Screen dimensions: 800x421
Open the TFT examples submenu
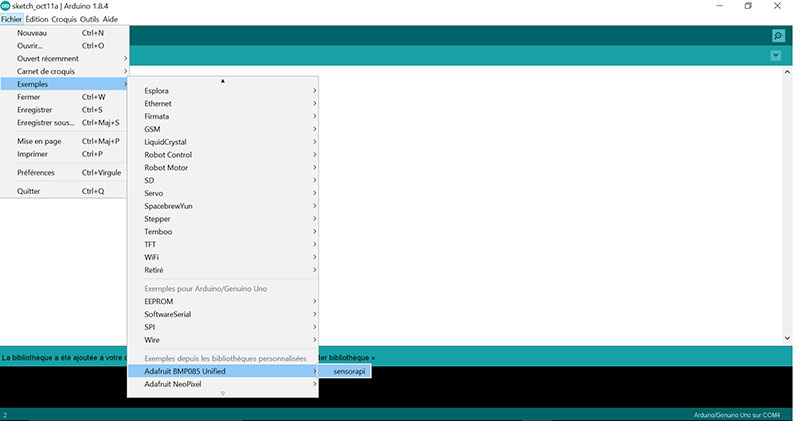pos(223,244)
